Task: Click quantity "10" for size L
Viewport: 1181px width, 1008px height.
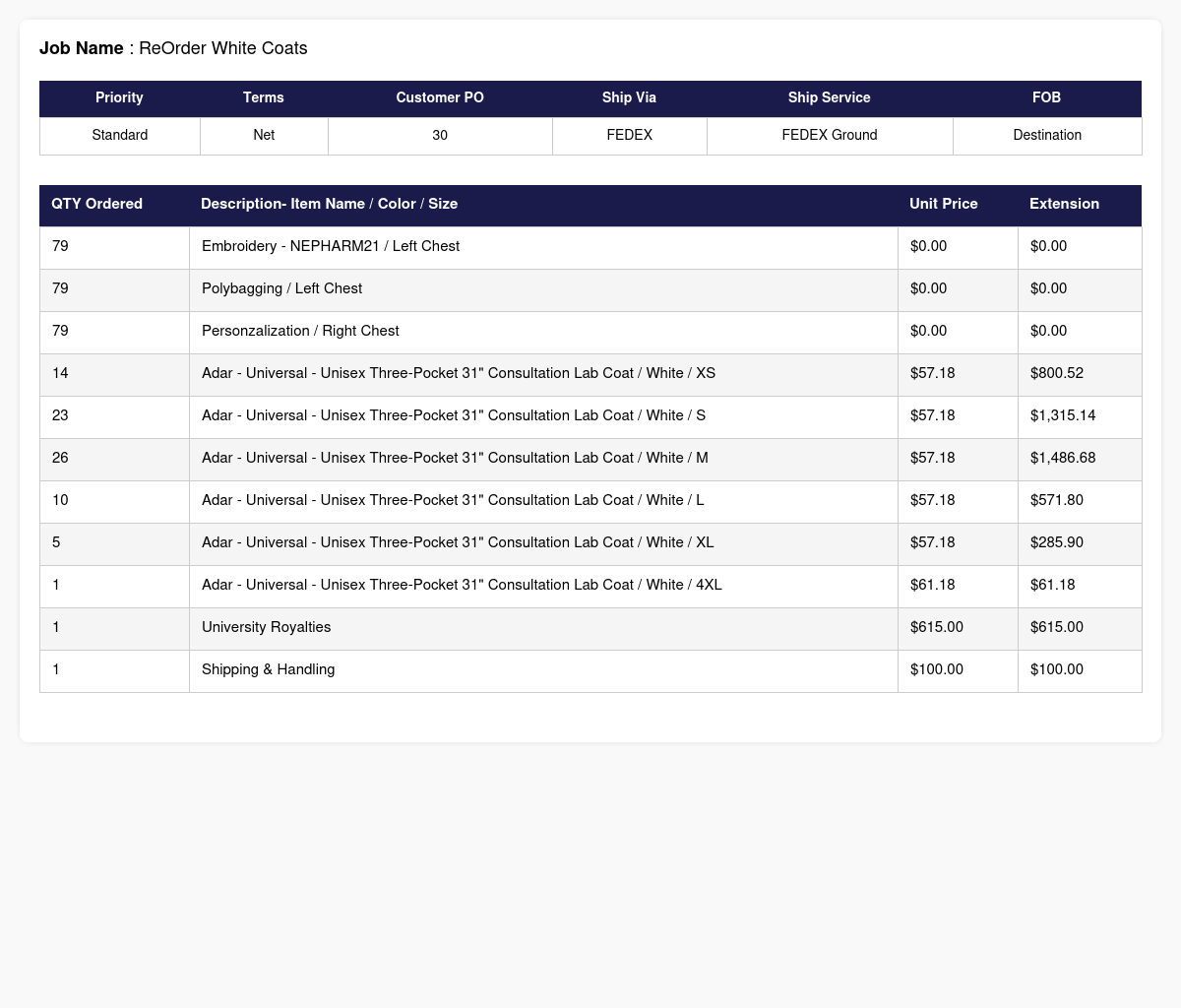Action: (x=60, y=500)
